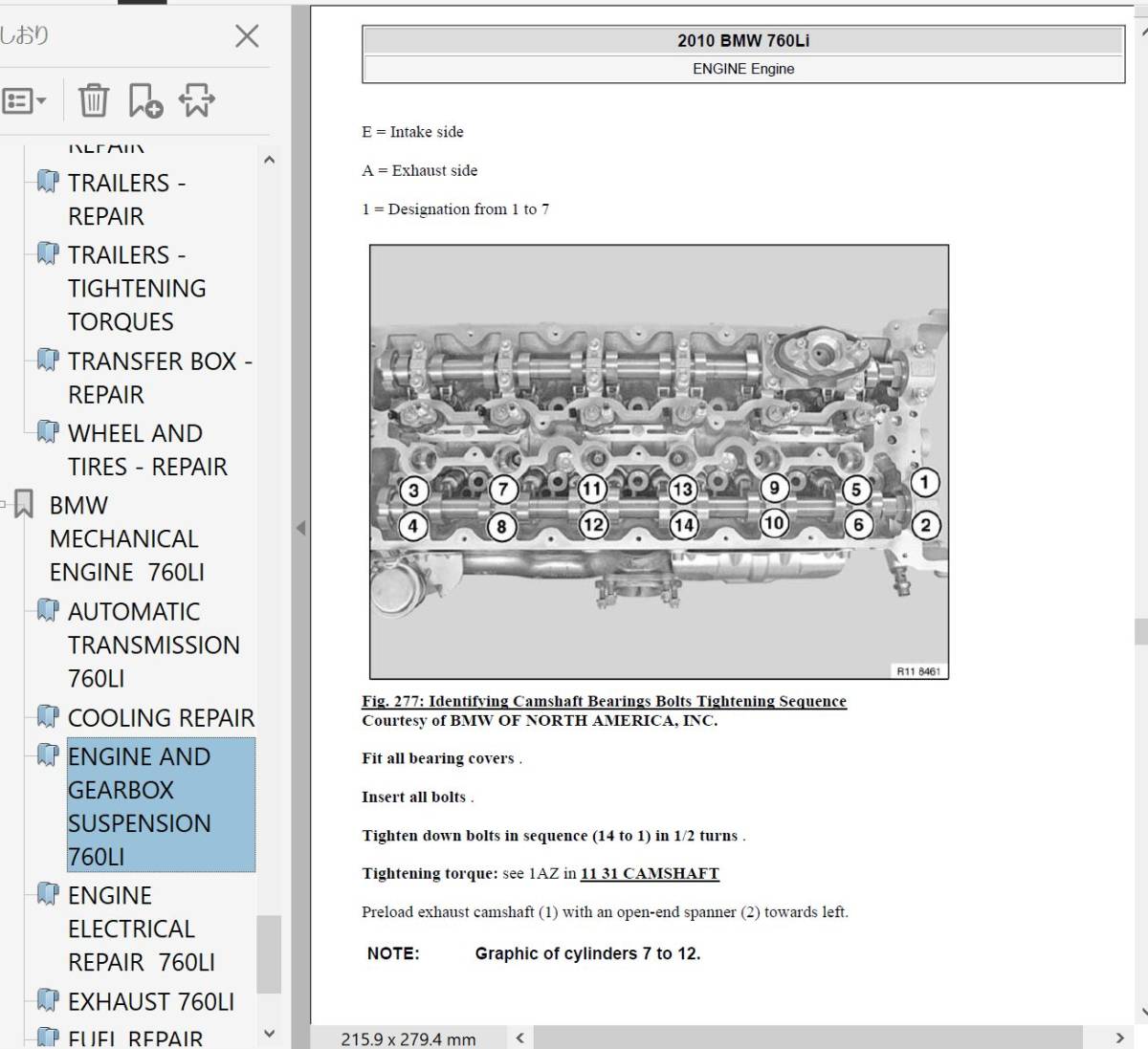Click the trash icon to delete bookmark

pos(93,99)
